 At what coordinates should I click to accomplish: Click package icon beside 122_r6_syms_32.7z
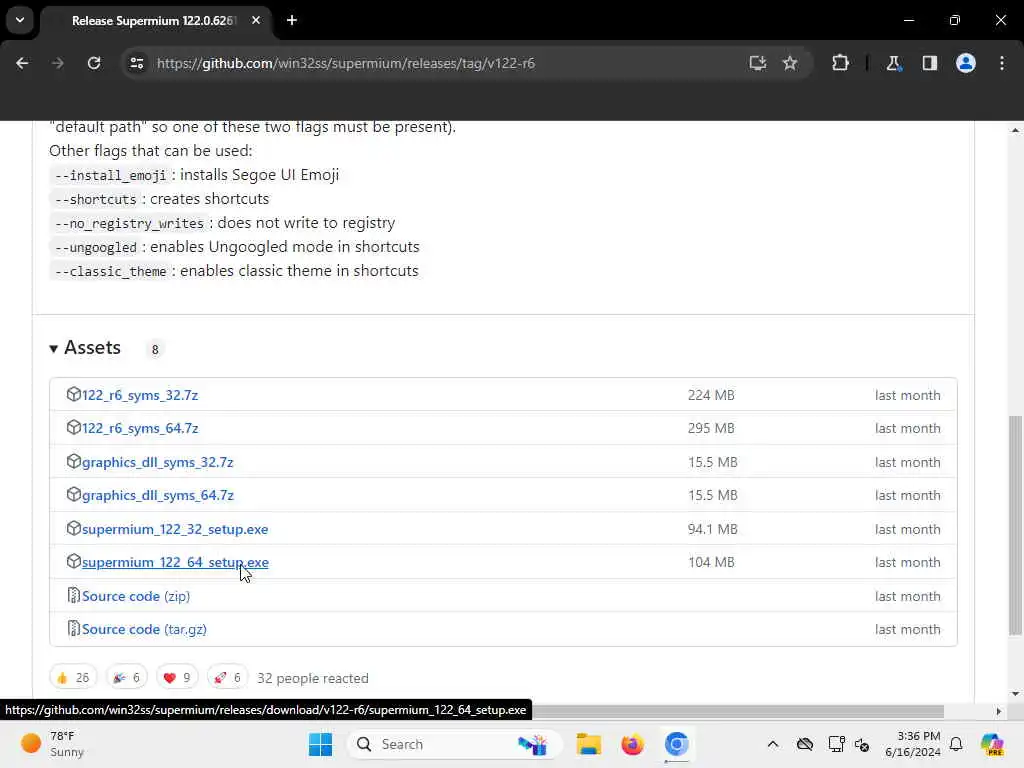[73, 394]
